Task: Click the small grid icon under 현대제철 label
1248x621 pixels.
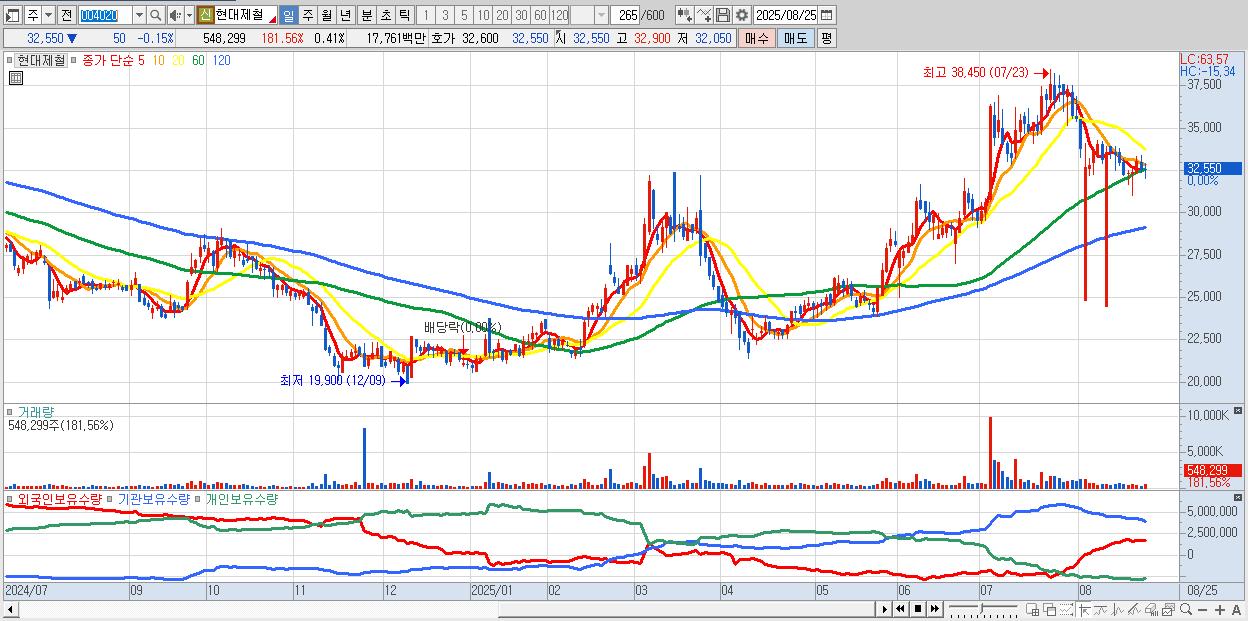Action: coord(15,78)
